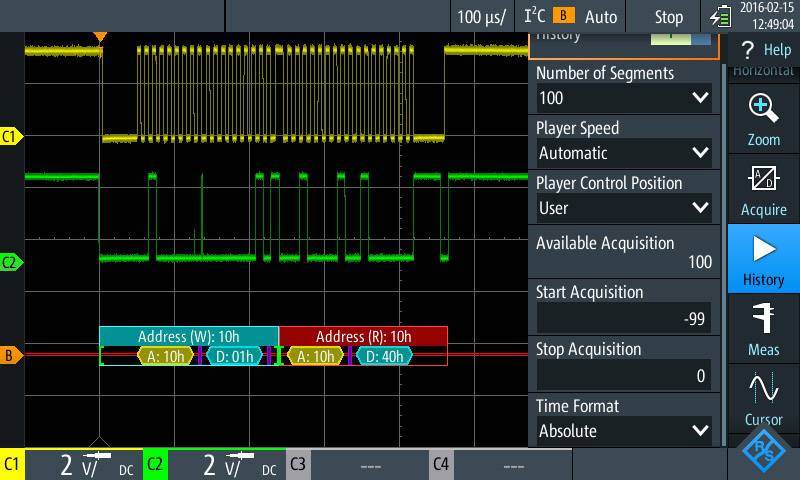Click the Auto trigger mode button
Viewport: 800px width, 480px height.
601,17
